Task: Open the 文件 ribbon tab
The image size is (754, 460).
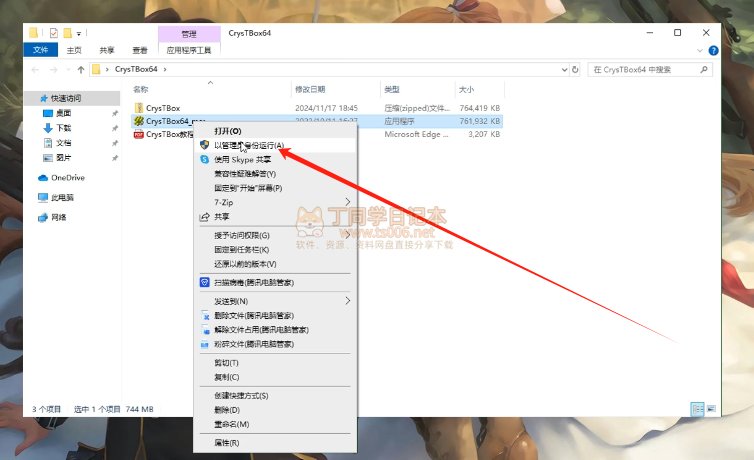Action: (40, 50)
